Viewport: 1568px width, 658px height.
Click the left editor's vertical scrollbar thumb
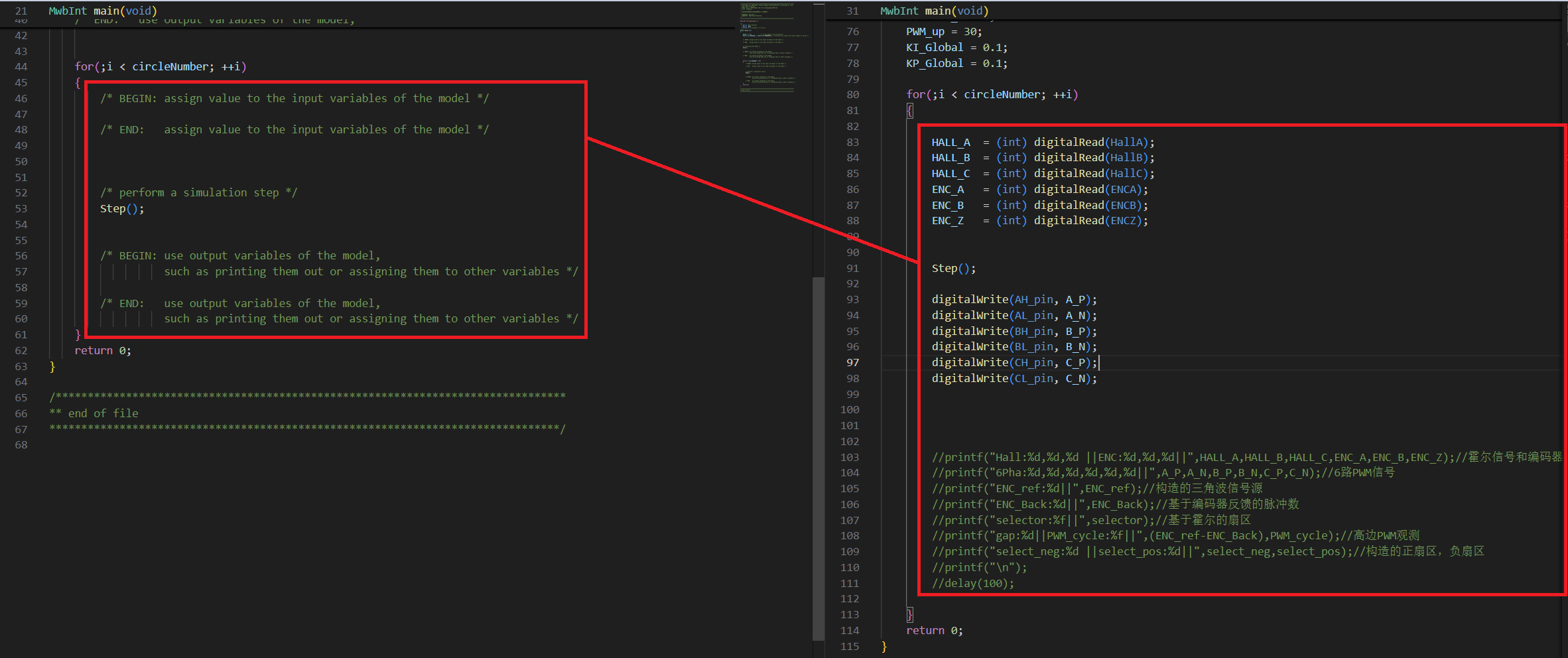(x=818, y=458)
